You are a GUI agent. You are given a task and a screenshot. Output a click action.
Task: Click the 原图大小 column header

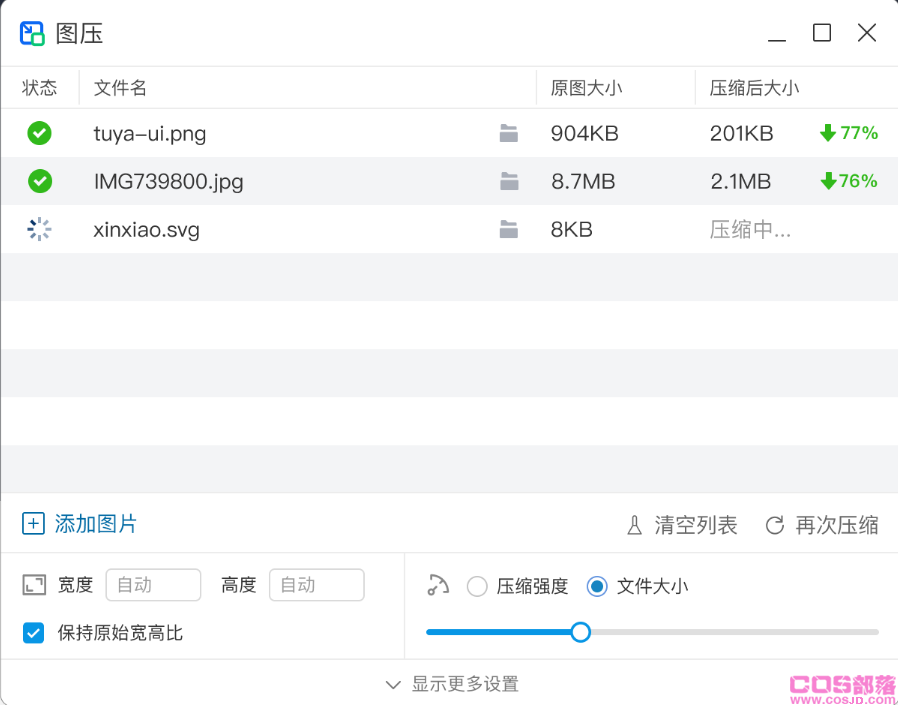[x=586, y=88]
